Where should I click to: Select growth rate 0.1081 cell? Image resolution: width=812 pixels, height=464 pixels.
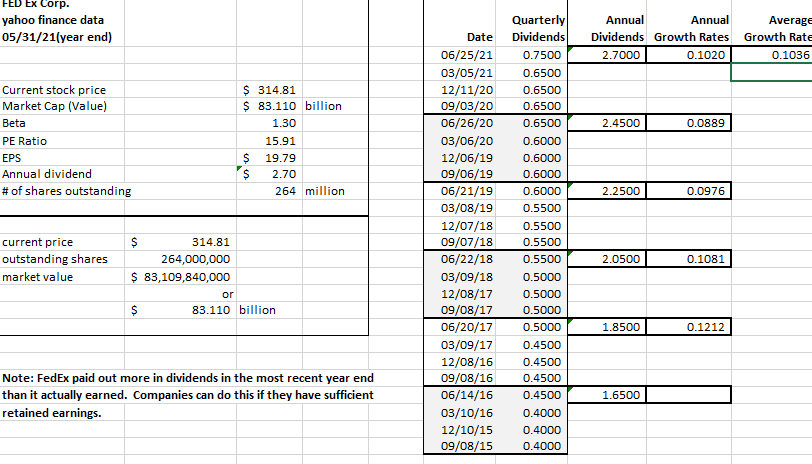pyautogui.click(x=689, y=258)
